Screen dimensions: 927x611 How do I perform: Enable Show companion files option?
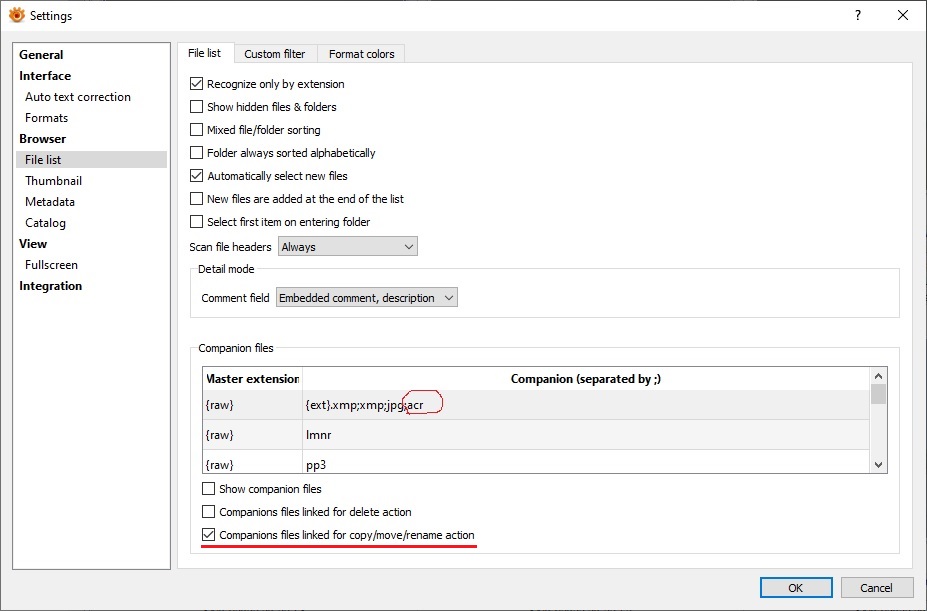point(209,489)
